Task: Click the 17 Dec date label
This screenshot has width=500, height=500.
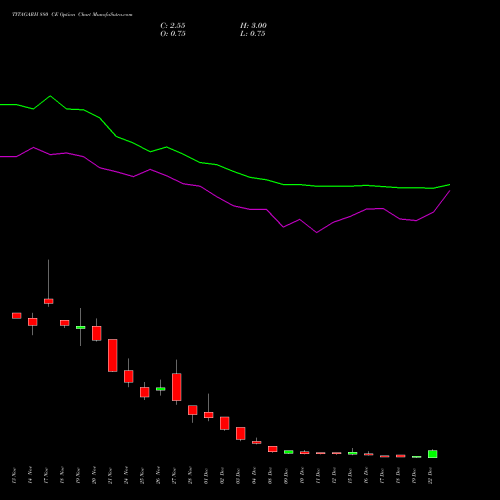Action: click(x=382, y=476)
